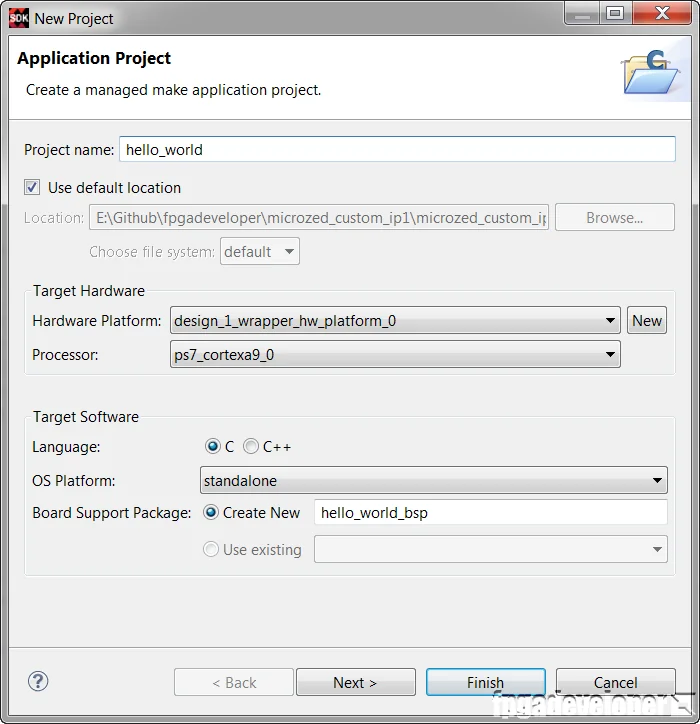Click the Target Software group label
Viewport: 700px width, 724px height.
tap(86, 417)
